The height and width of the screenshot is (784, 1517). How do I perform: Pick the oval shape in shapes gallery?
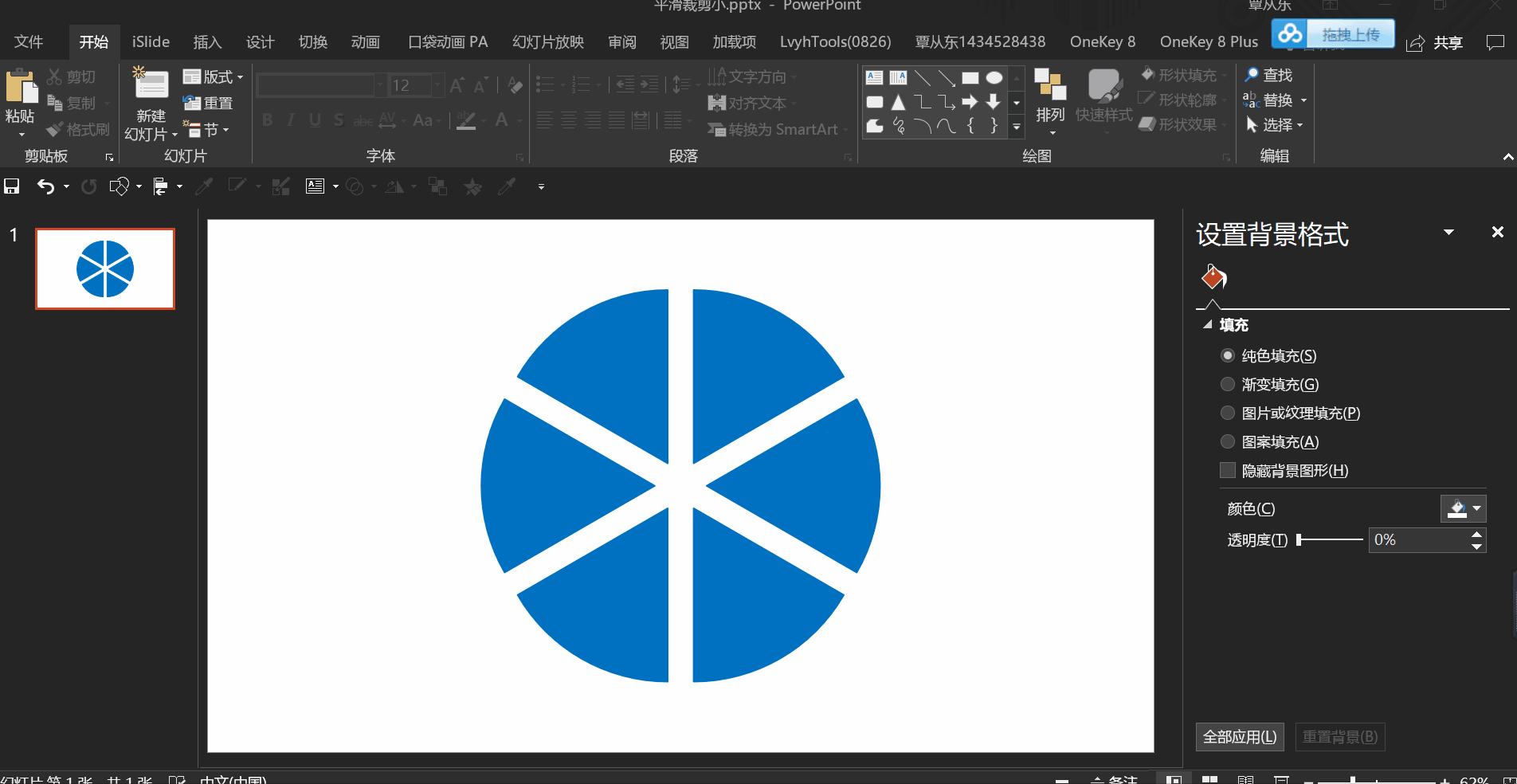(x=994, y=77)
